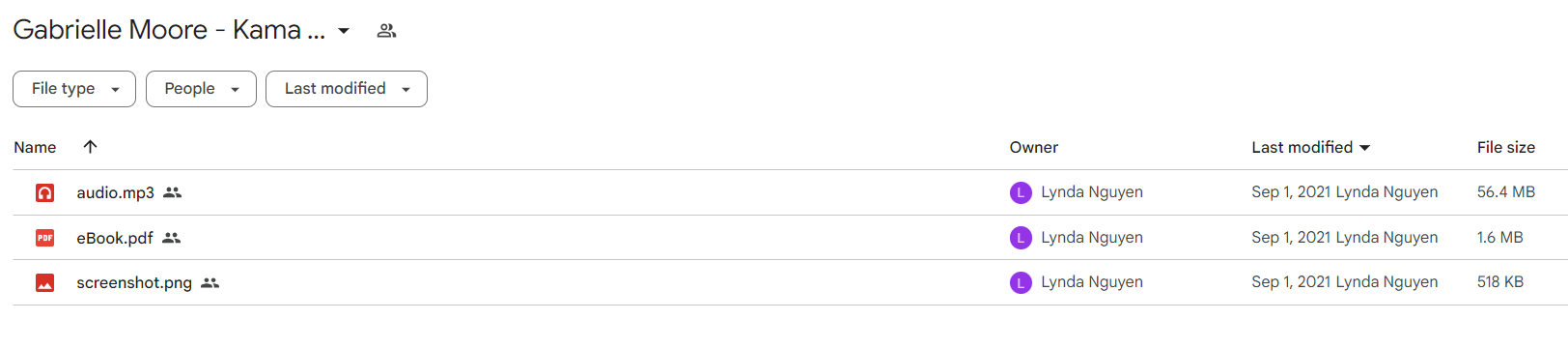
Task: Select the screenshot.png file row
Action: pyautogui.click(x=790, y=283)
